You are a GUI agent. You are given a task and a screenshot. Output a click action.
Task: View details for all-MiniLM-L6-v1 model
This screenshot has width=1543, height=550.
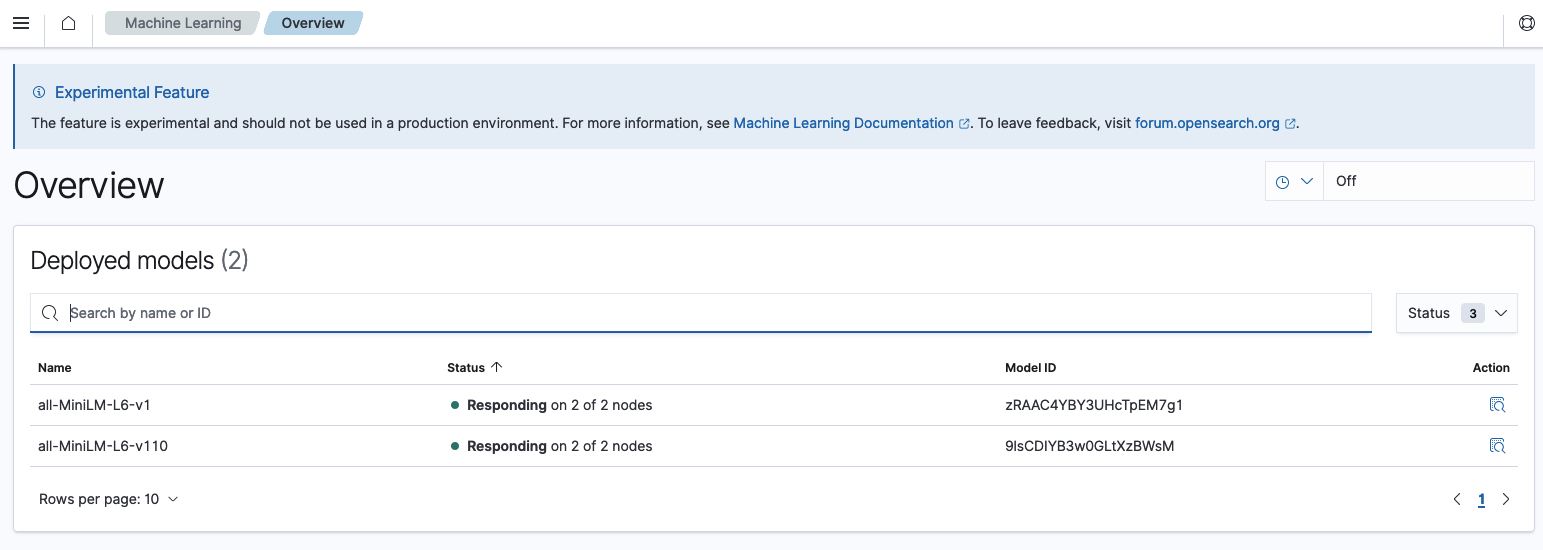tap(1496, 405)
